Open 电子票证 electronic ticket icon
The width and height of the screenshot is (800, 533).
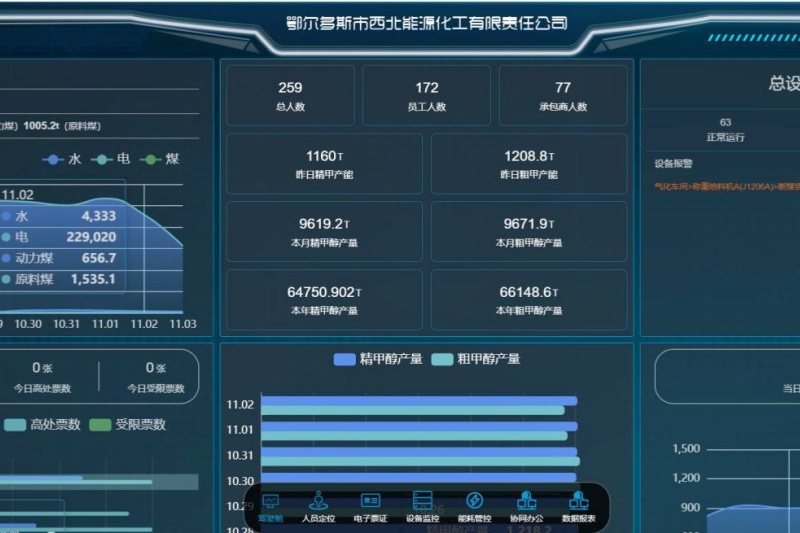(x=370, y=506)
